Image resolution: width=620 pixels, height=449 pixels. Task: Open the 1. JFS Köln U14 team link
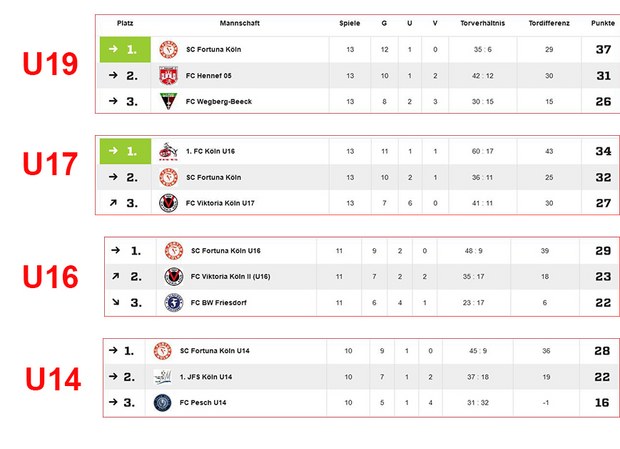206,376
